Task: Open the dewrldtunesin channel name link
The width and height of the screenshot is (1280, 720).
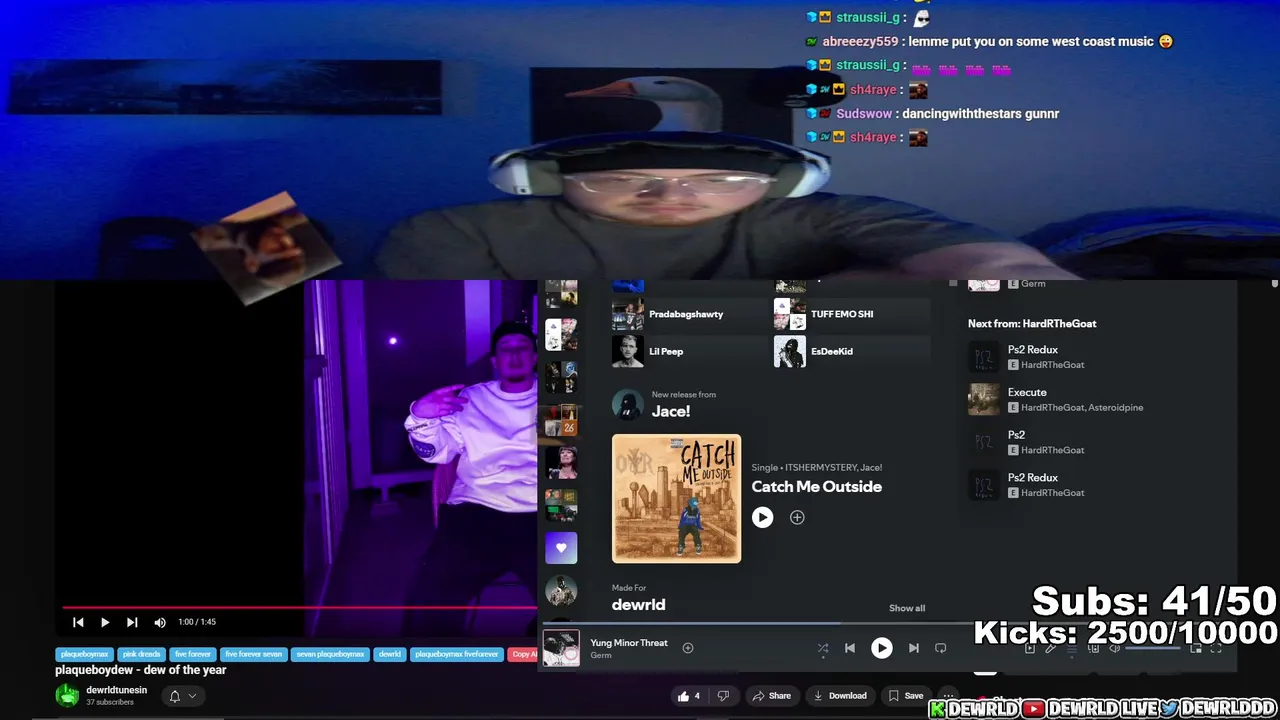Action: coord(116,690)
